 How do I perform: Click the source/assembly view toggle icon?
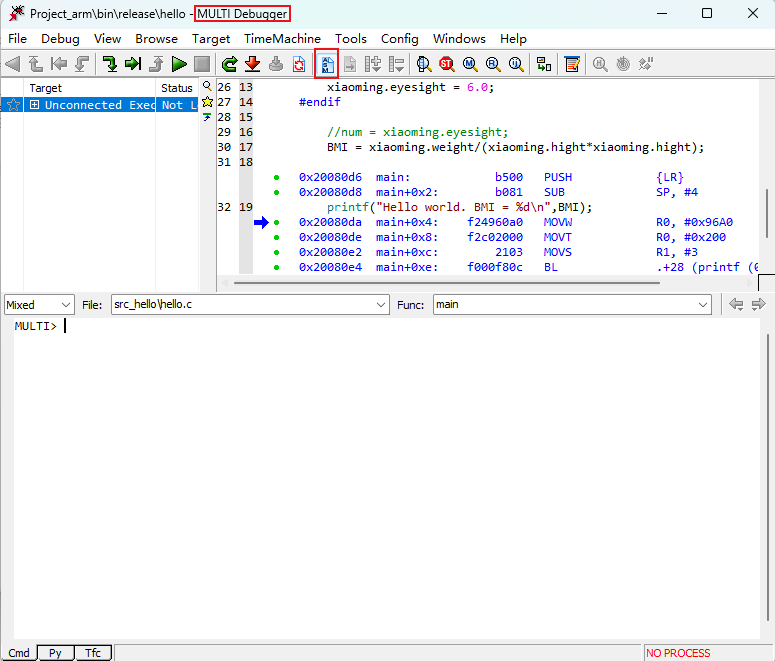pyautogui.click(x=326, y=64)
